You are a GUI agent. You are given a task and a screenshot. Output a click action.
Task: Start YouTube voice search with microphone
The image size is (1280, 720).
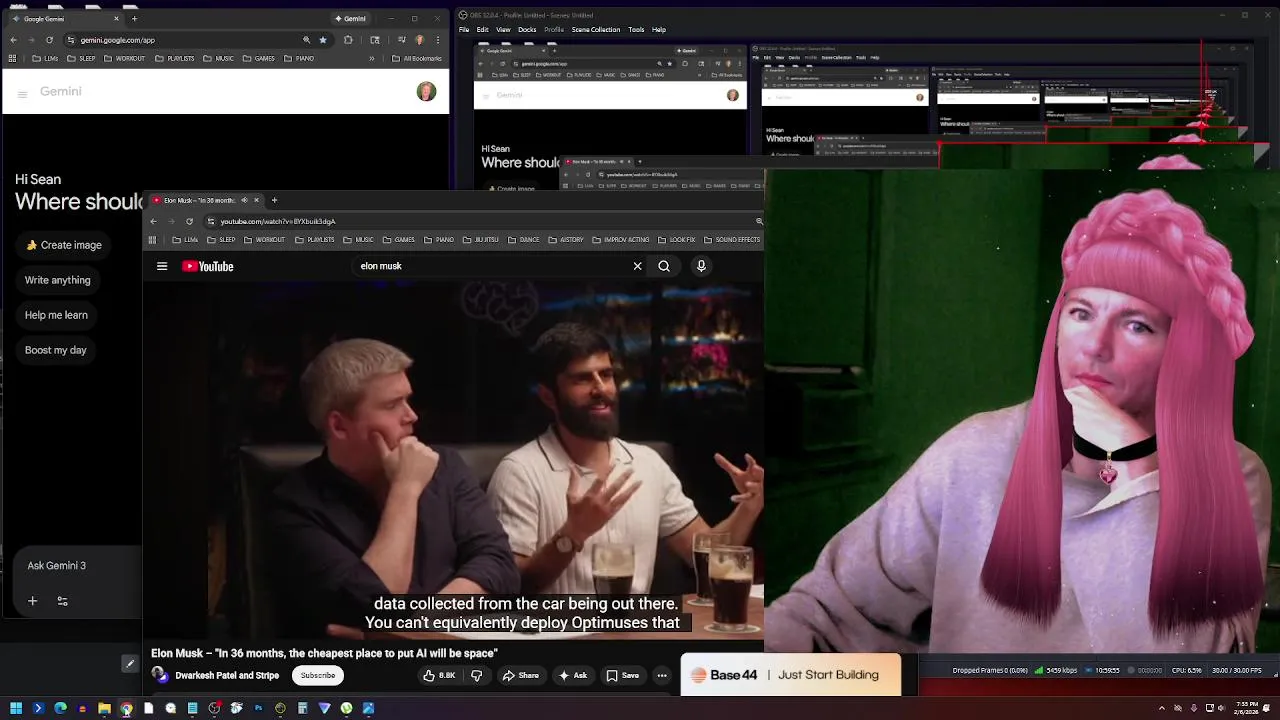tap(701, 266)
